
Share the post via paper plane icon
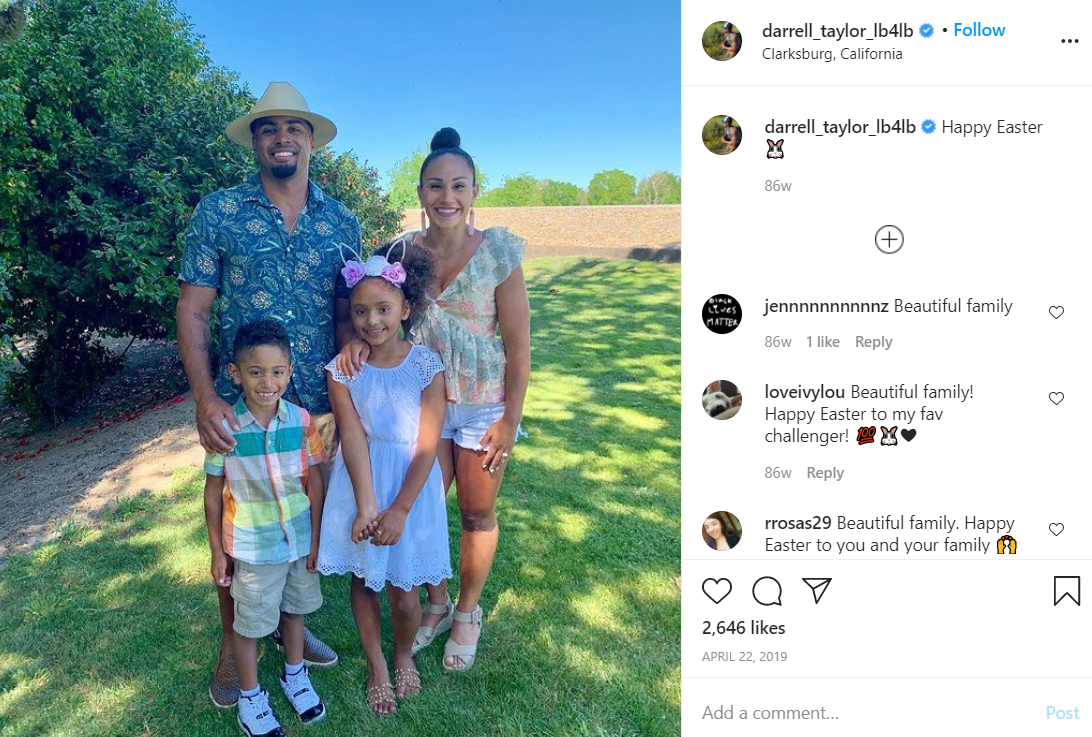click(x=817, y=591)
